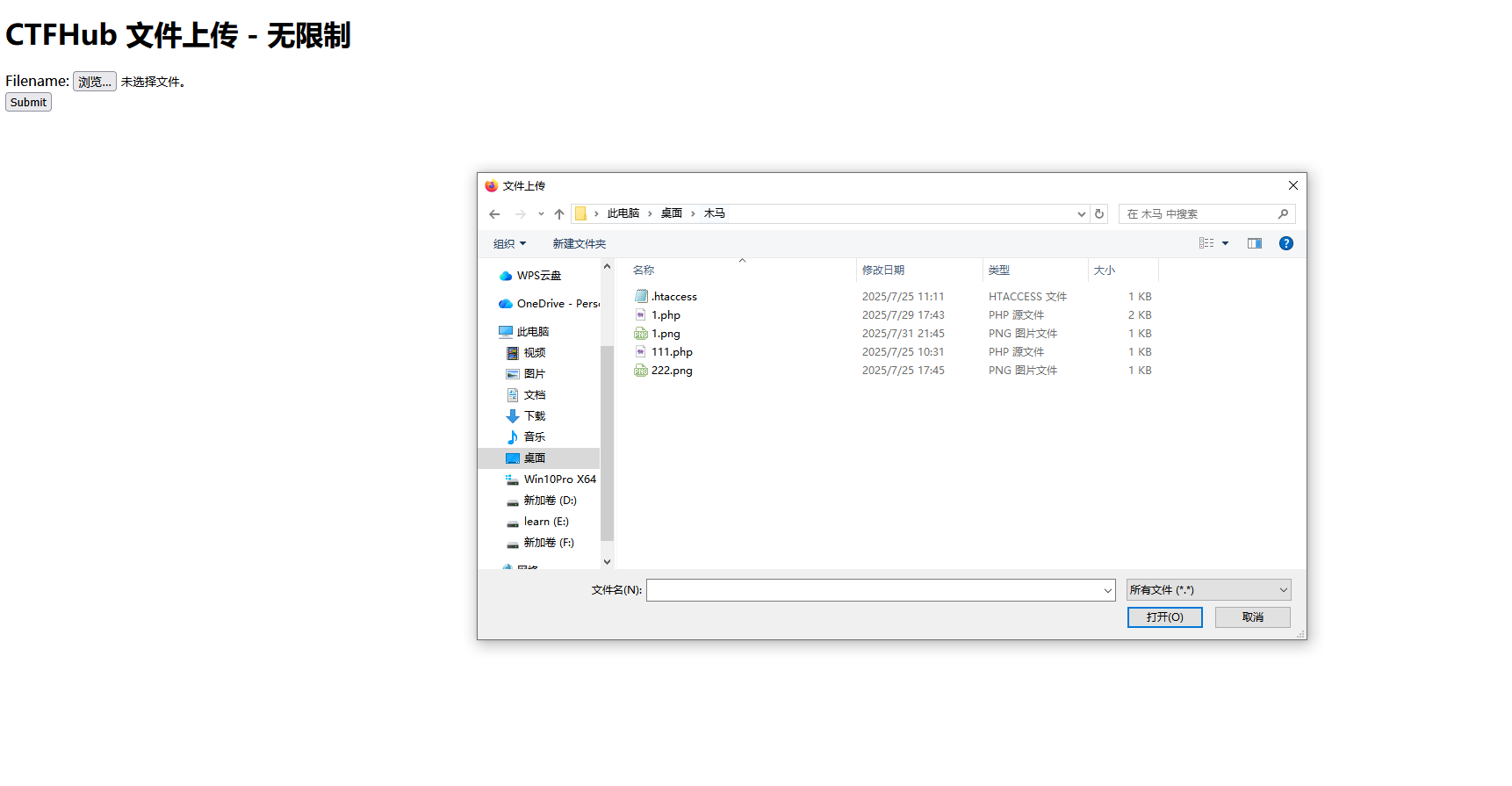Go up one folder level

tap(559, 214)
